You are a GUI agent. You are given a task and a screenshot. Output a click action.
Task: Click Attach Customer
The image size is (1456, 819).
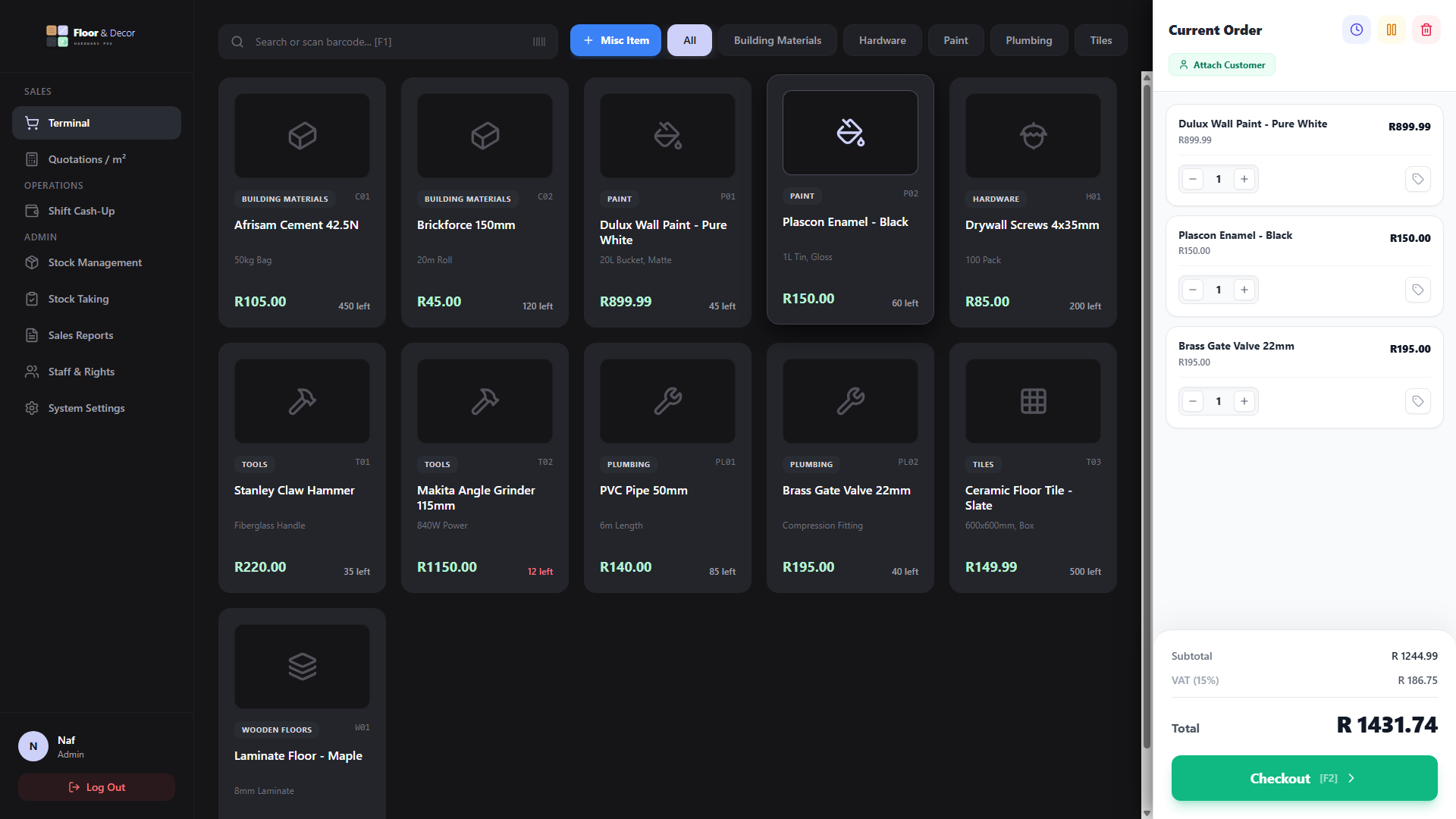coord(1222,64)
